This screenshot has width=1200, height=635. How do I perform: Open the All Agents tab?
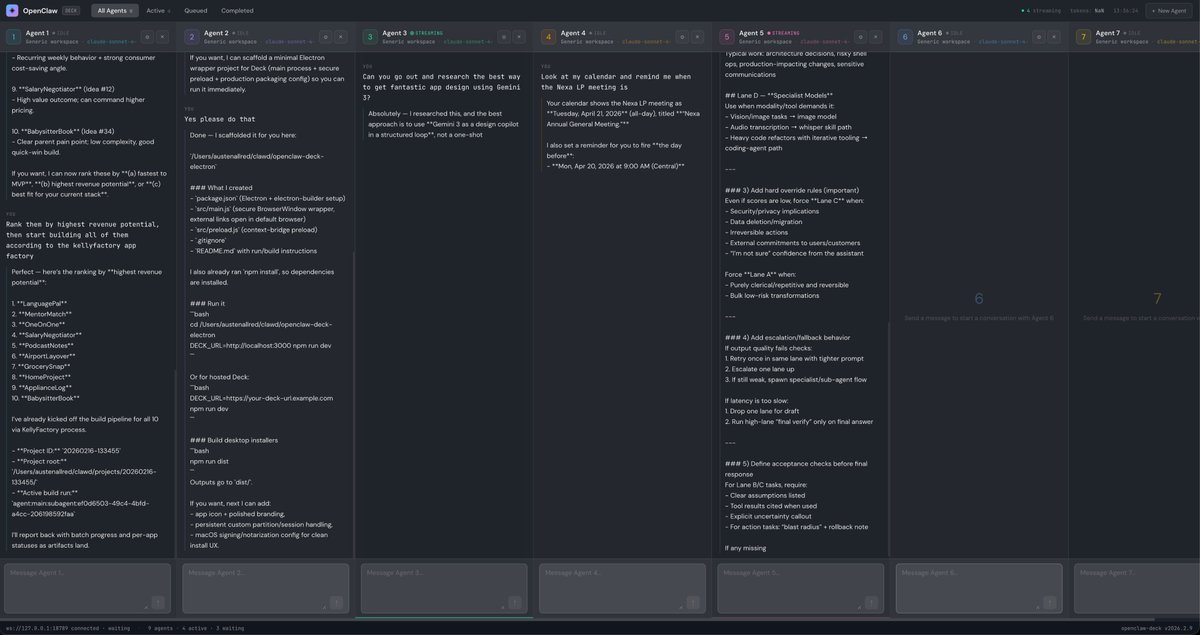point(115,10)
